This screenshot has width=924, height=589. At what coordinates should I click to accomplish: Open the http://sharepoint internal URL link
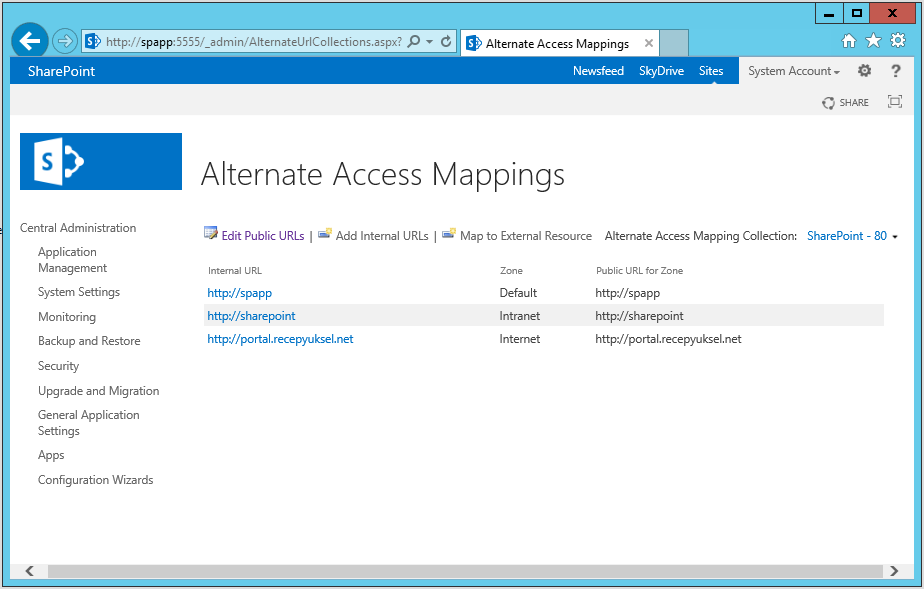(251, 316)
